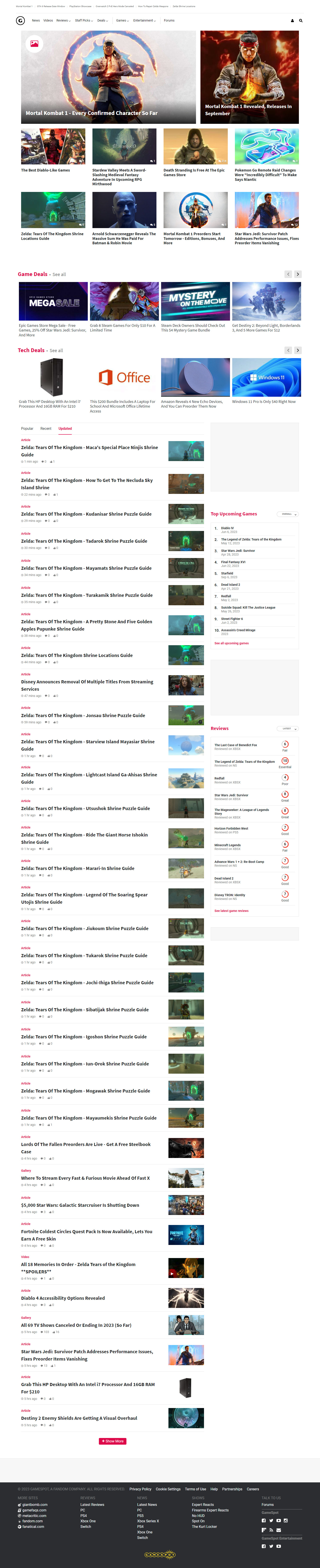Screen dimensions: 320x1568
Task: Open the search magnifier icon in header
Action: [300, 21]
